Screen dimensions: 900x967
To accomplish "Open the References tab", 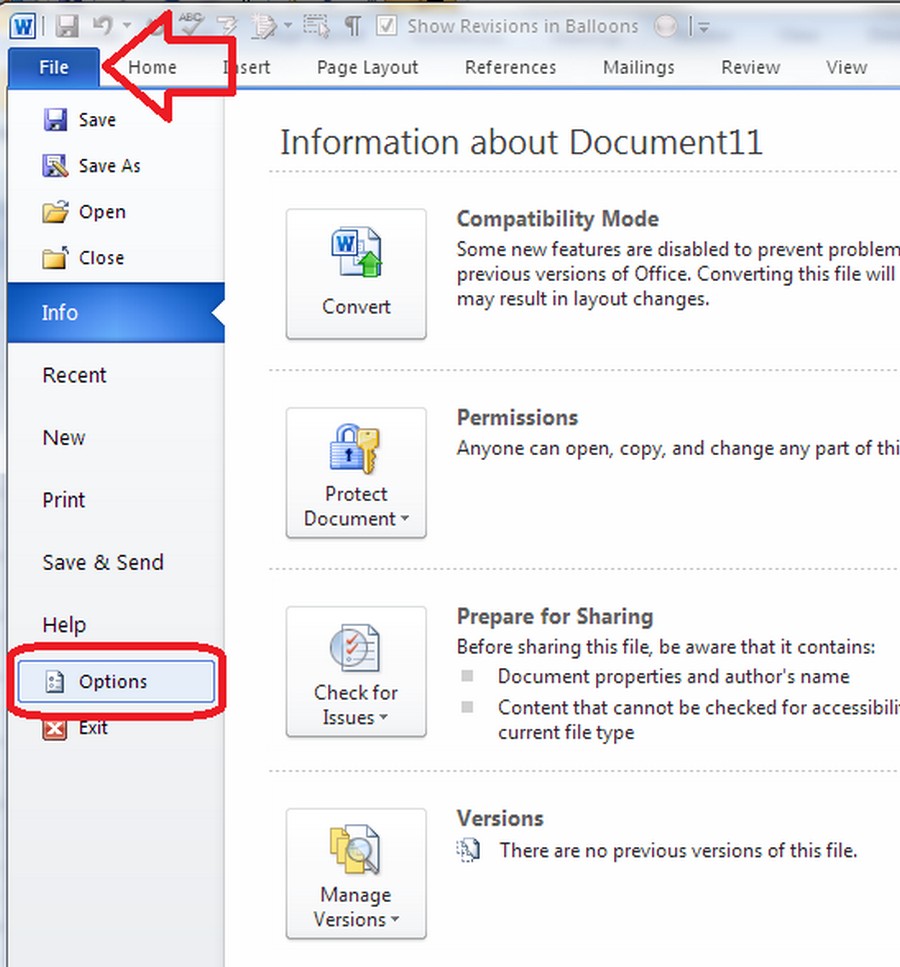I will tap(511, 67).
